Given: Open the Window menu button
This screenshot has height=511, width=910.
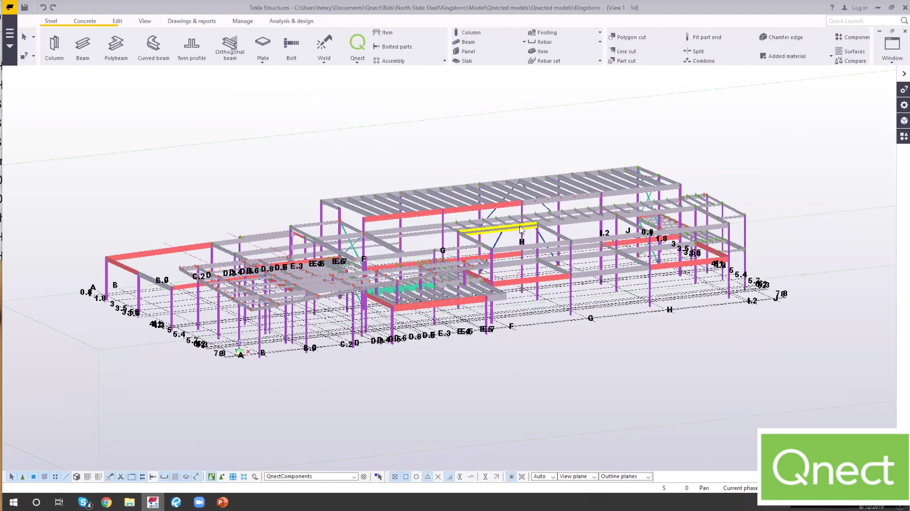Looking at the screenshot, I should click(892, 48).
